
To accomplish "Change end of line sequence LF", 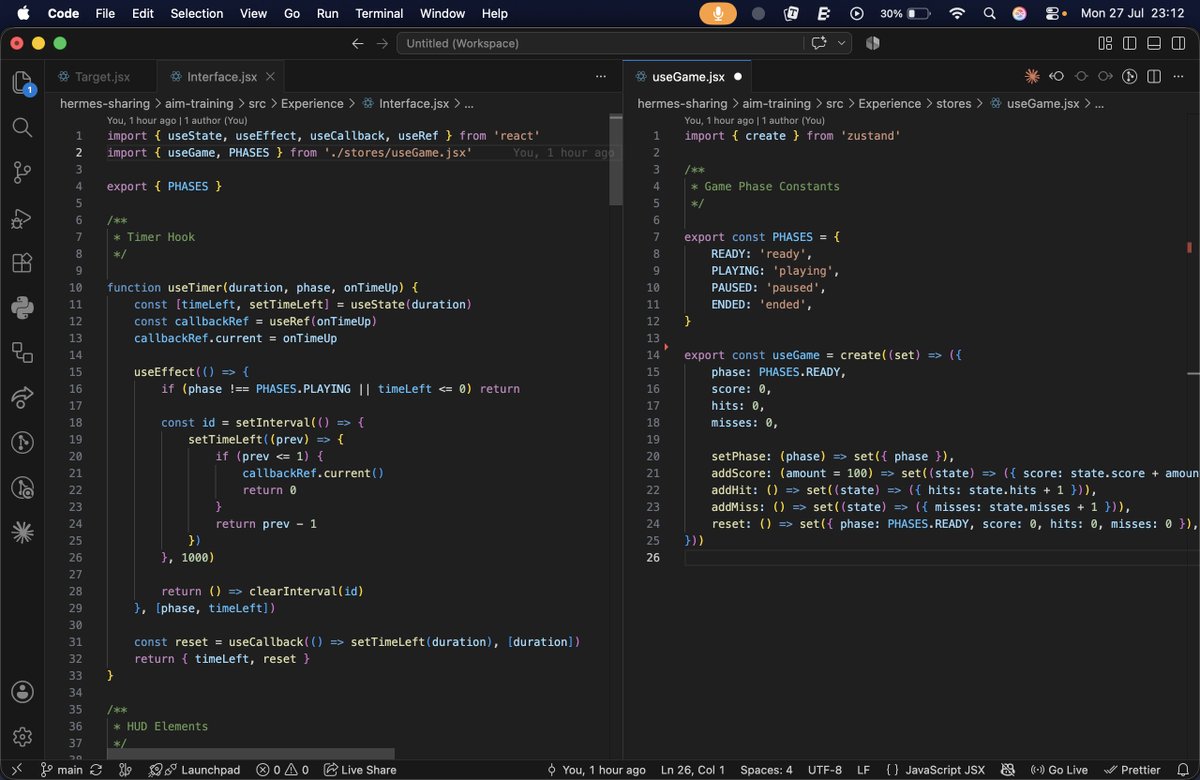I will tap(863, 770).
